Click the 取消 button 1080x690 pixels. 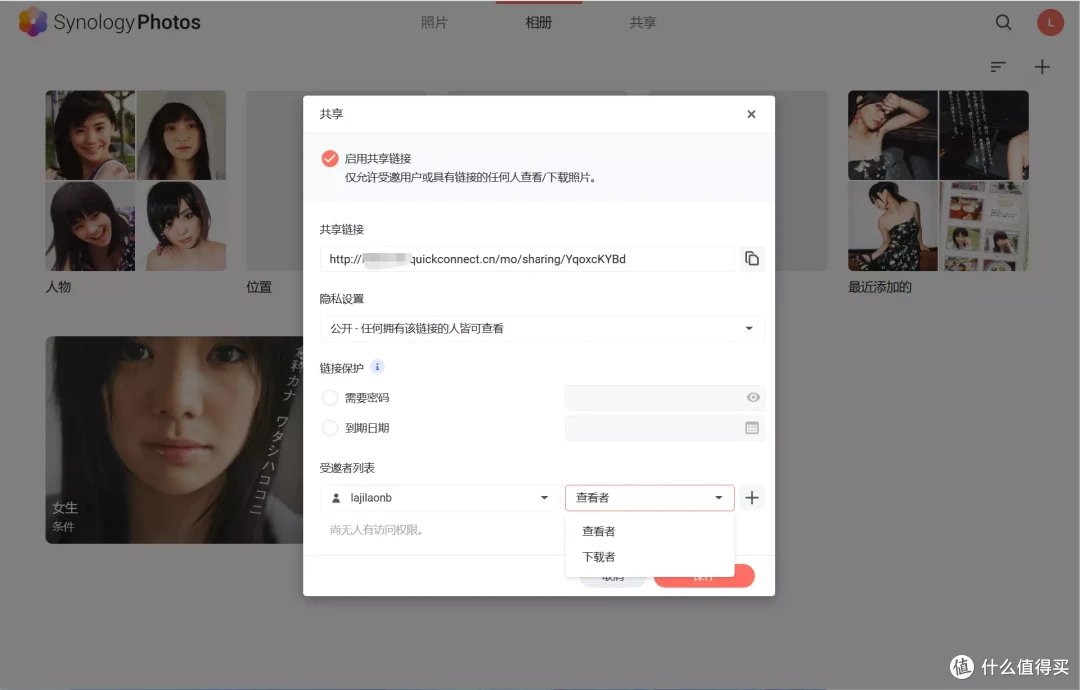[x=612, y=575]
